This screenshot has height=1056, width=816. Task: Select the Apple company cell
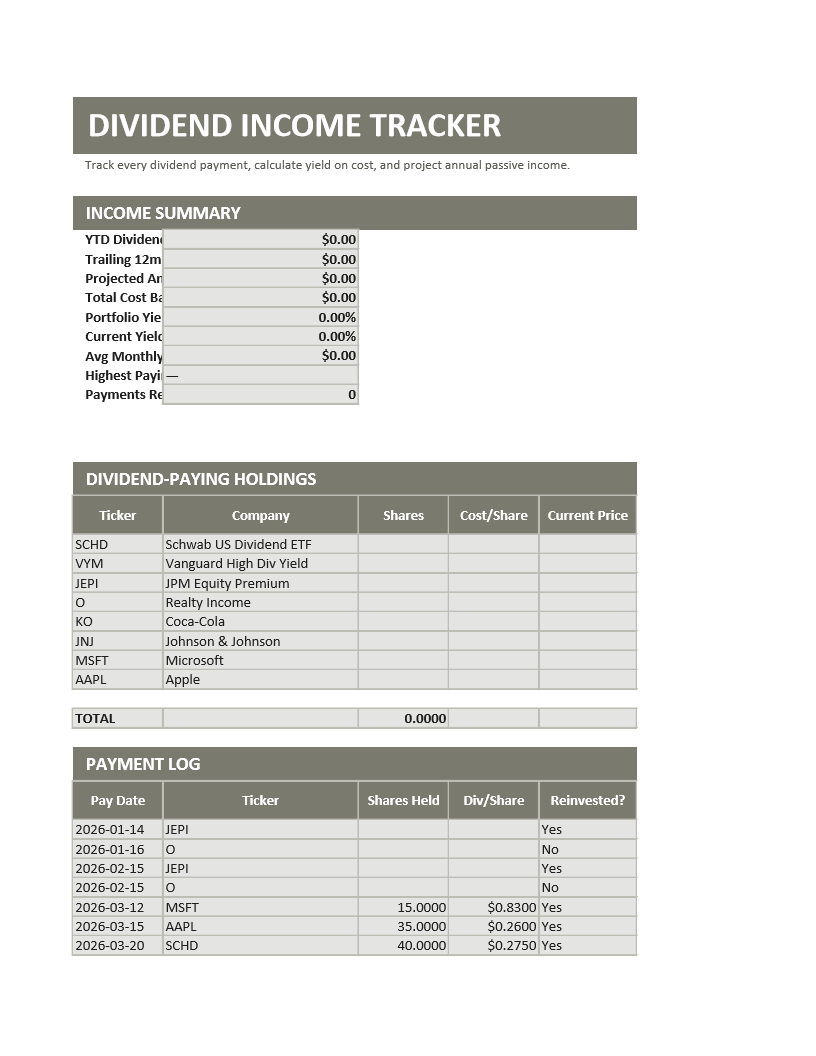click(261, 680)
